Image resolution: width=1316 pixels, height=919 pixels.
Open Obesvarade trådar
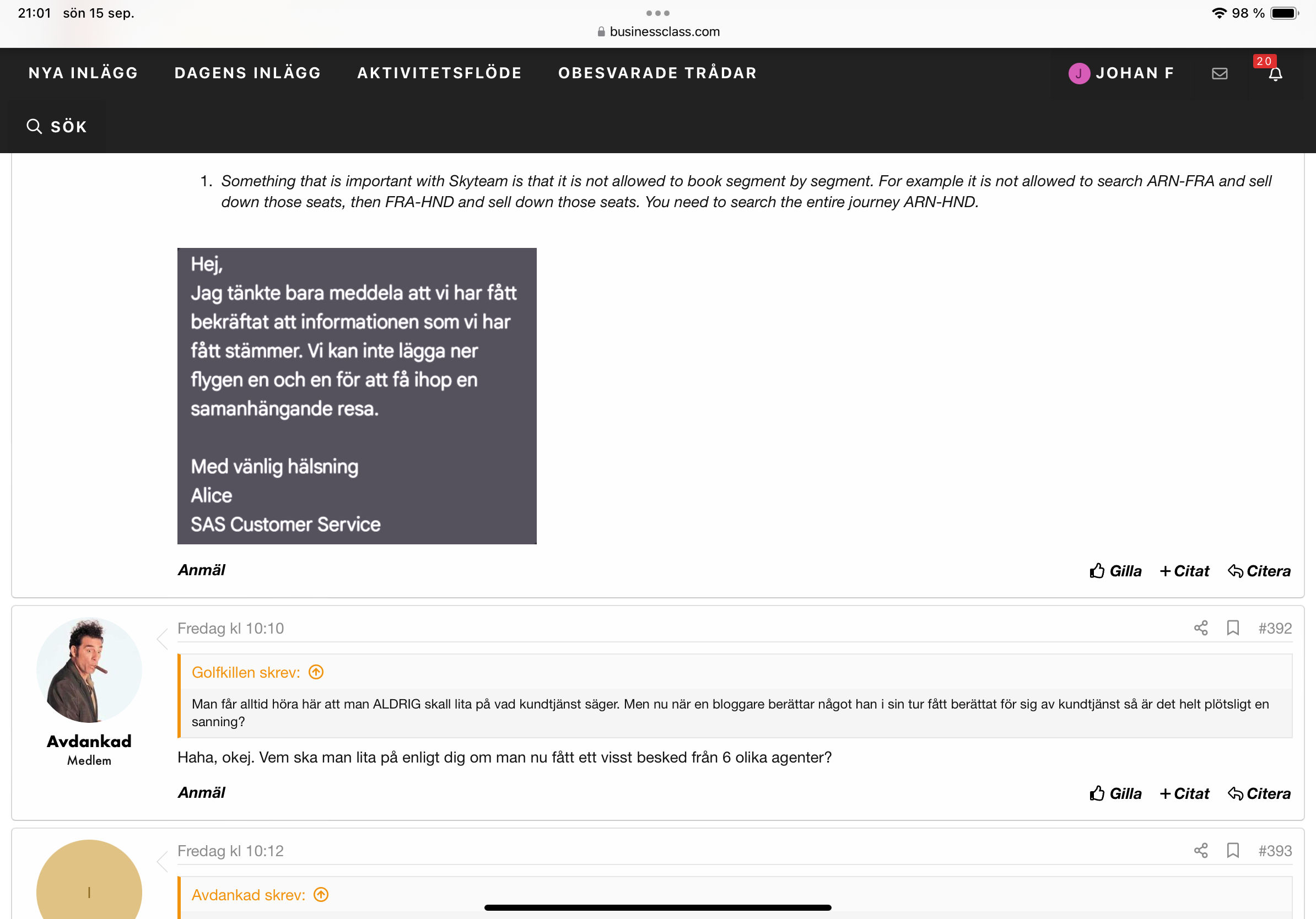tap(657, 73)
